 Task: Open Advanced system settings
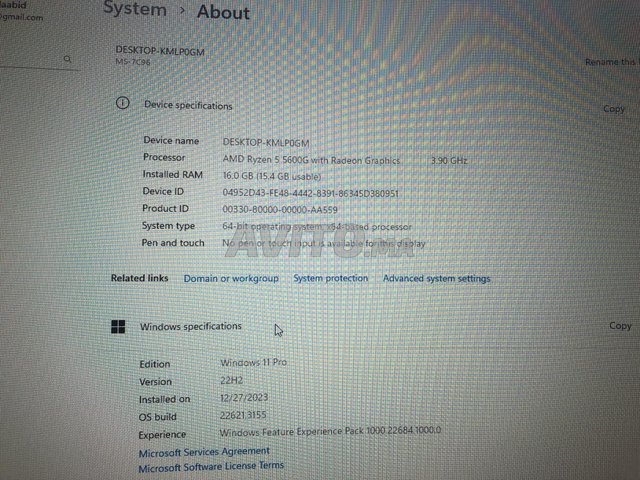pos(436,279)
